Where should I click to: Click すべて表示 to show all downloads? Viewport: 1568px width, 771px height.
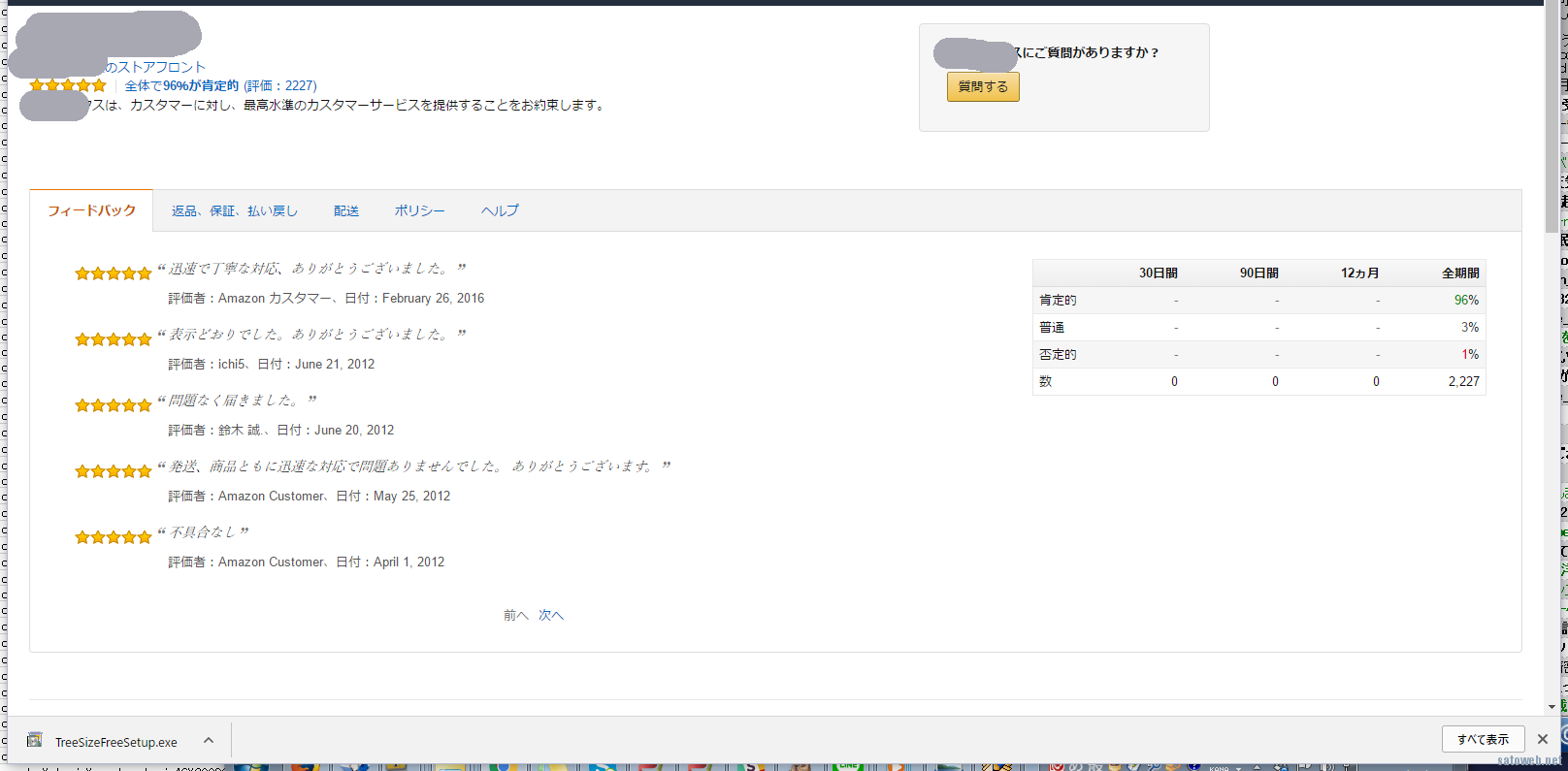coord(1483,739)
